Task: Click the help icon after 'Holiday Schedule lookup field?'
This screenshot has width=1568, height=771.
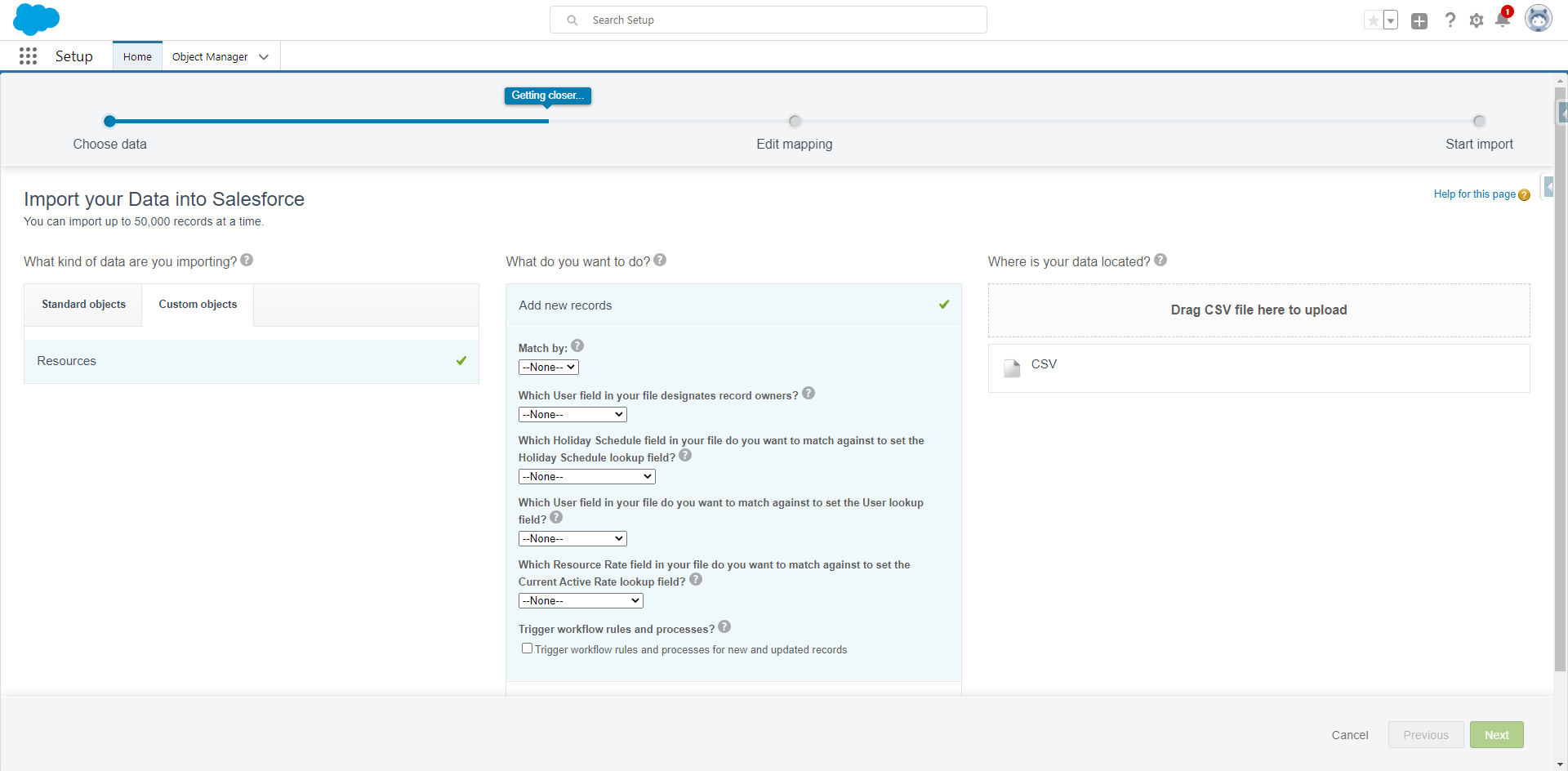Action: pyautogui.click(x=685, y=455)
